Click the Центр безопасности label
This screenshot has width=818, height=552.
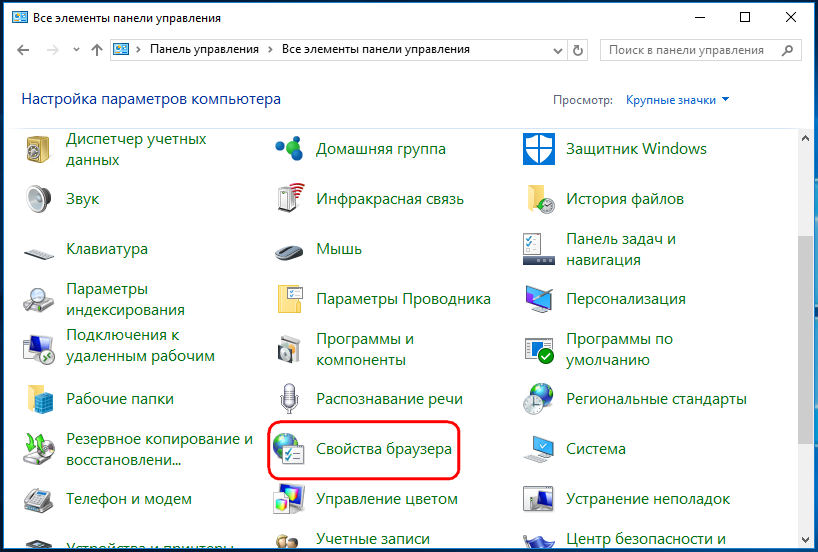pyautogui.click(x=646, y=539)
